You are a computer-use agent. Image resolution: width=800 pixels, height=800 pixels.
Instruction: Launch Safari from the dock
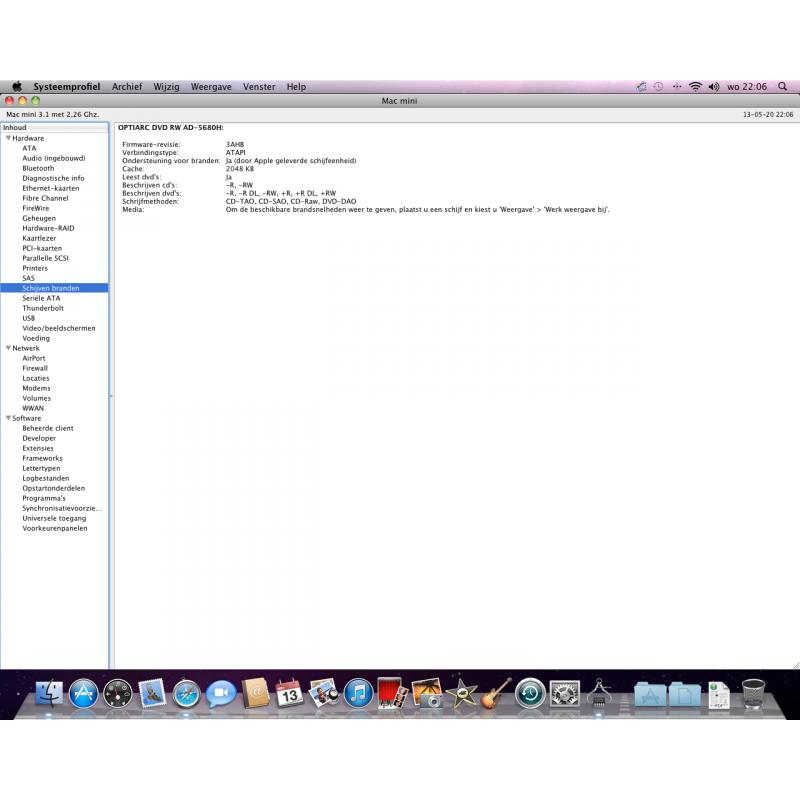186,693
